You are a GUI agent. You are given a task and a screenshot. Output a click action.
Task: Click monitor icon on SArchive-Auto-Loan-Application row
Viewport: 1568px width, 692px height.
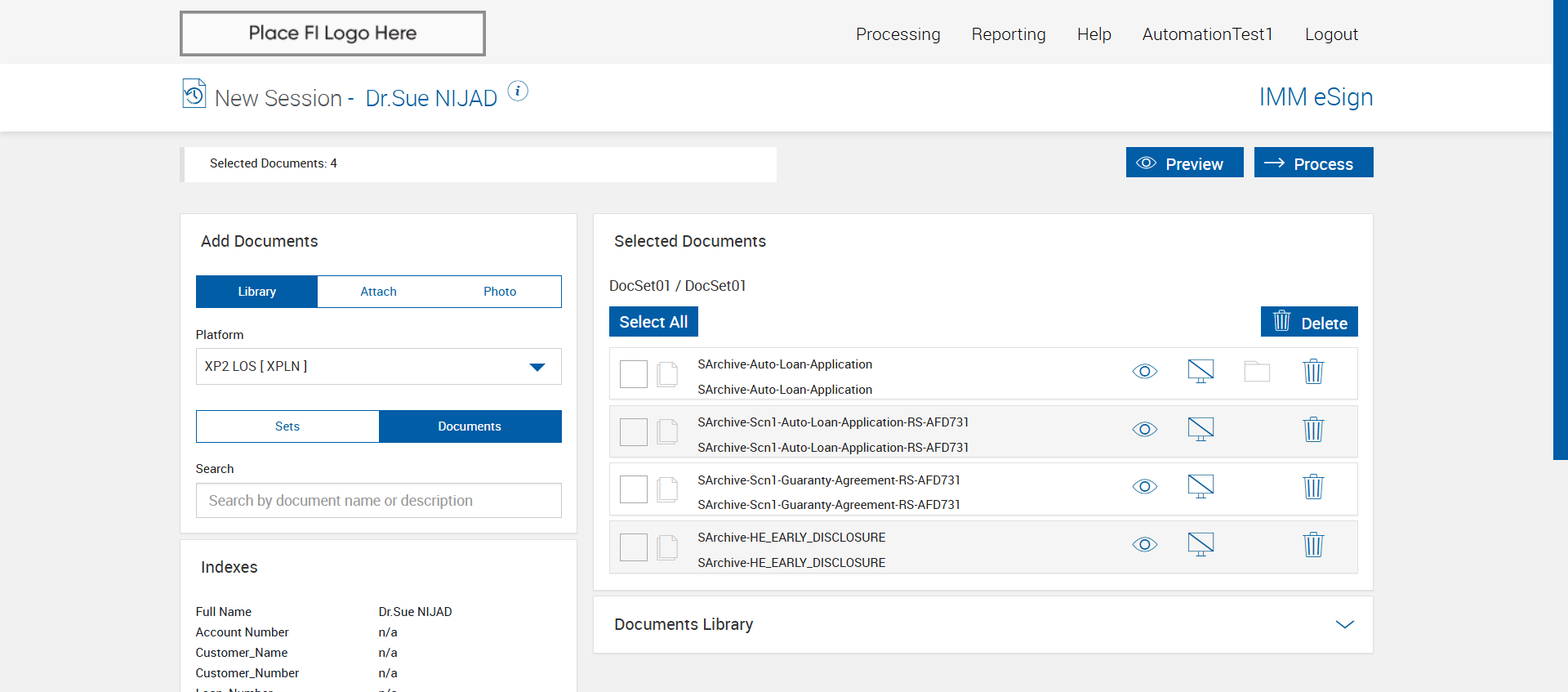point(1200,372)
